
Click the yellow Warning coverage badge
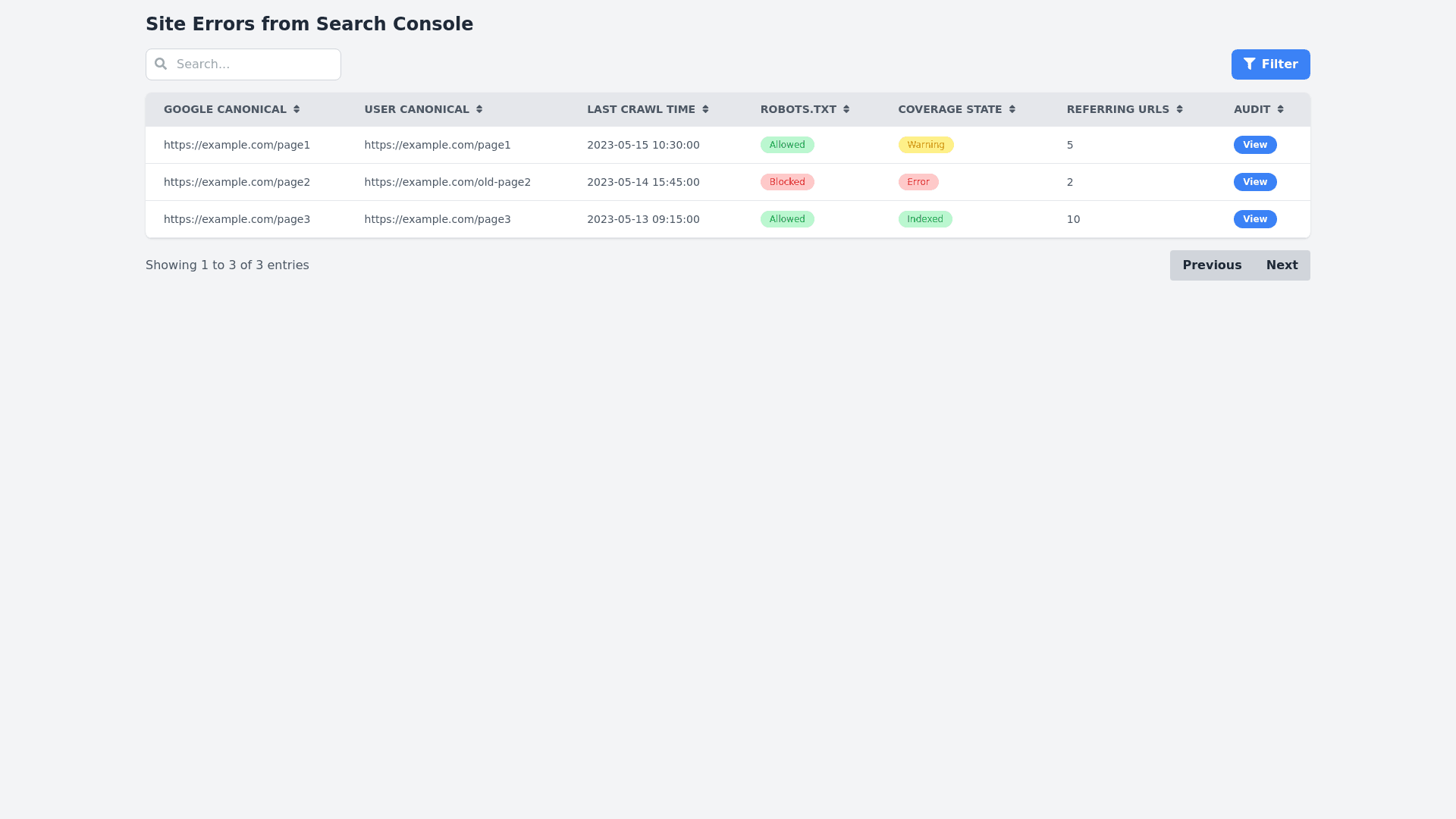coord(926,145)
